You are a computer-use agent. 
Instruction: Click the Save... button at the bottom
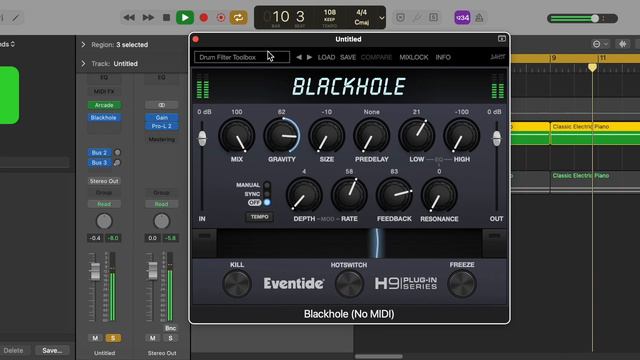point(52,350)
